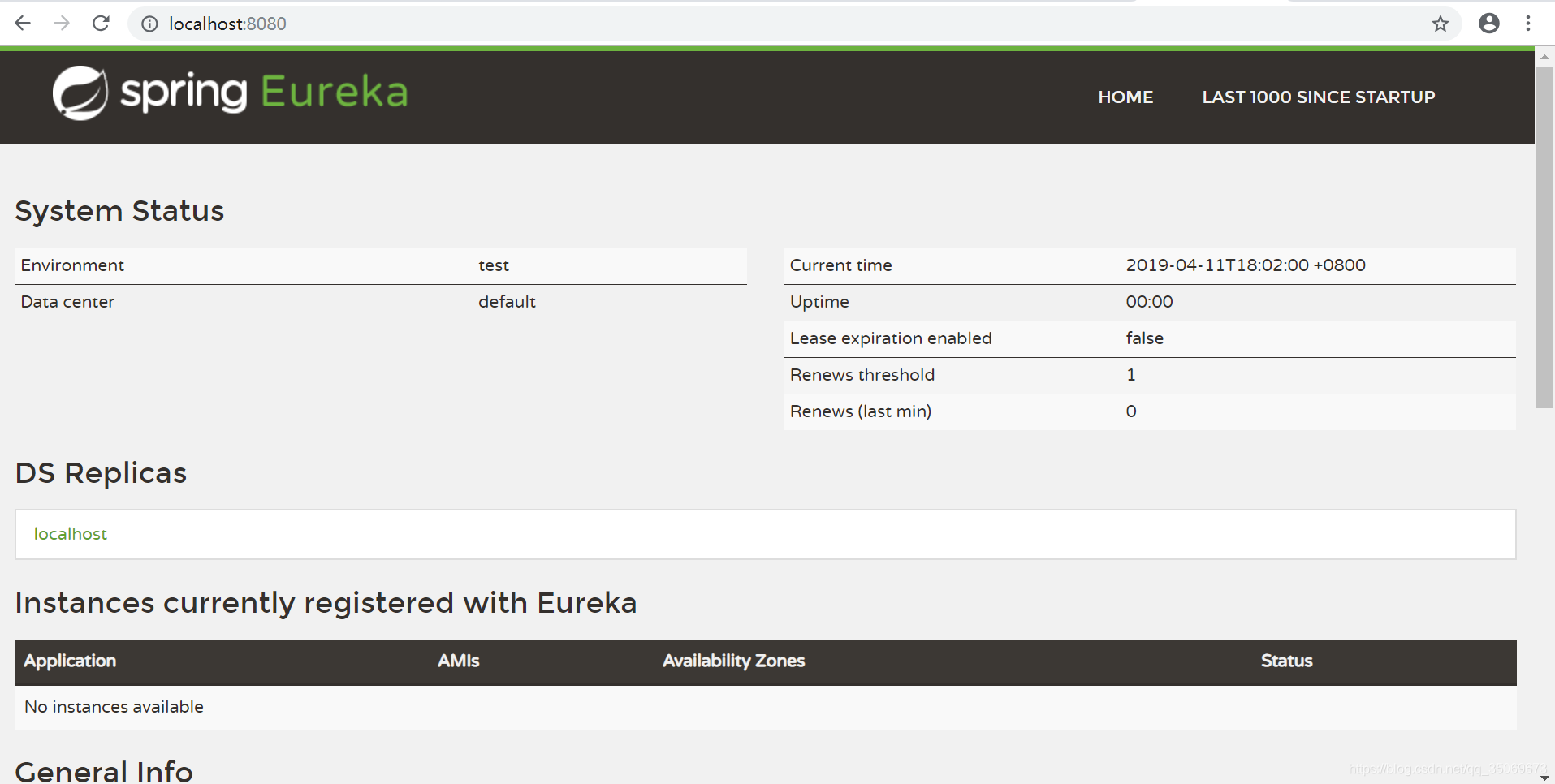The image size is (1555, 784).
Task: Open LAST 1000 SINCE STARTUP page
Action: [1319, 97]
